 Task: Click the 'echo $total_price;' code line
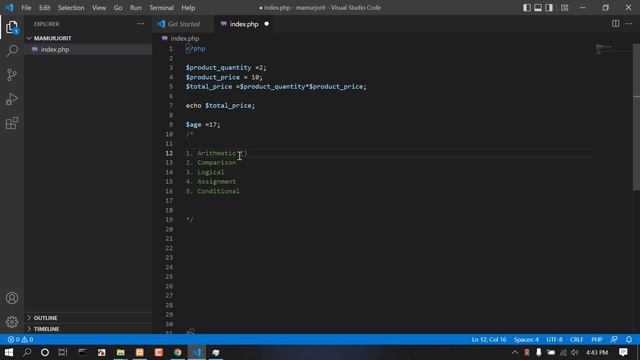pyautogui.click(x=220, y=106)
